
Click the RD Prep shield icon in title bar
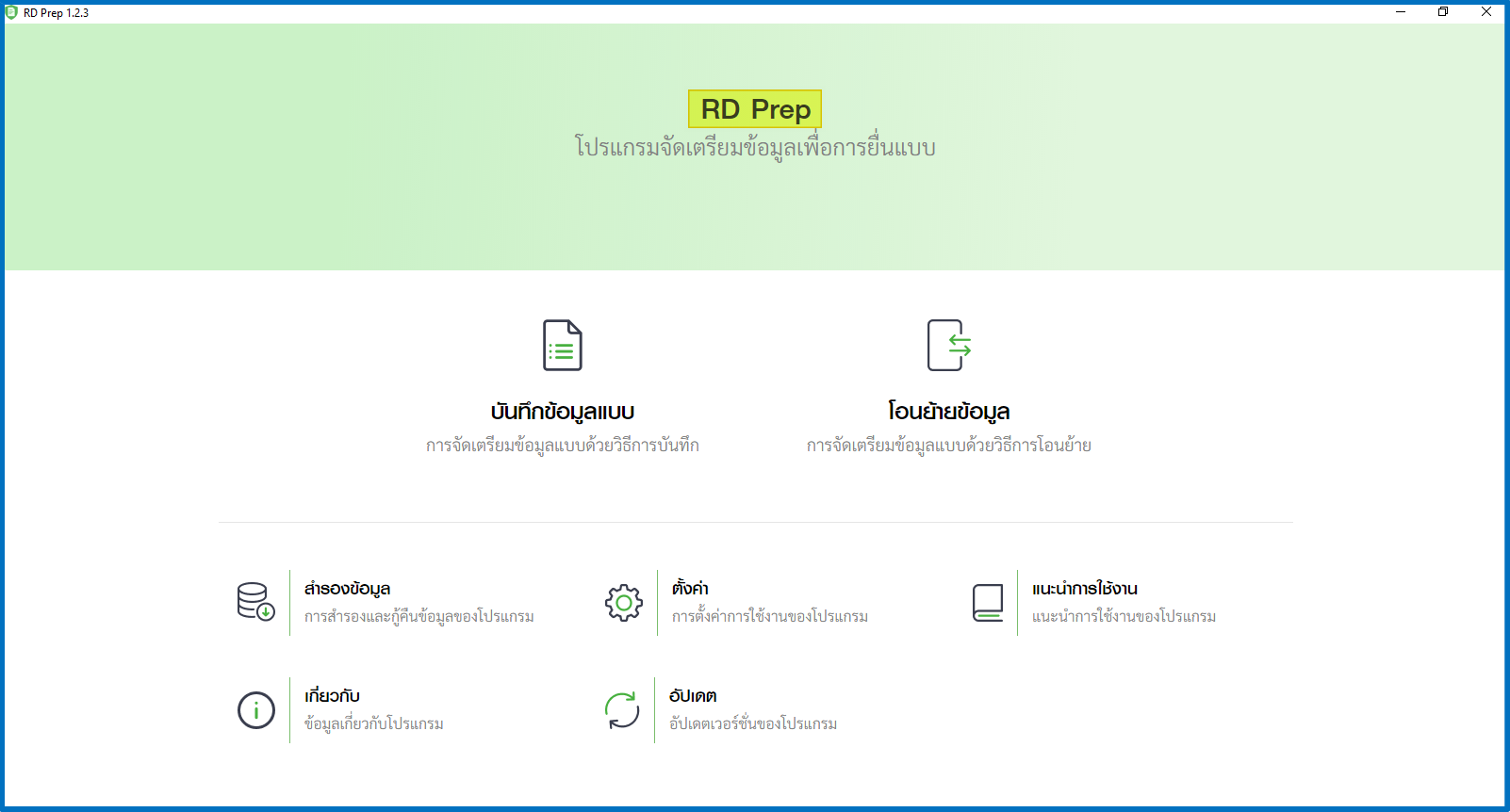pos(12,12)
